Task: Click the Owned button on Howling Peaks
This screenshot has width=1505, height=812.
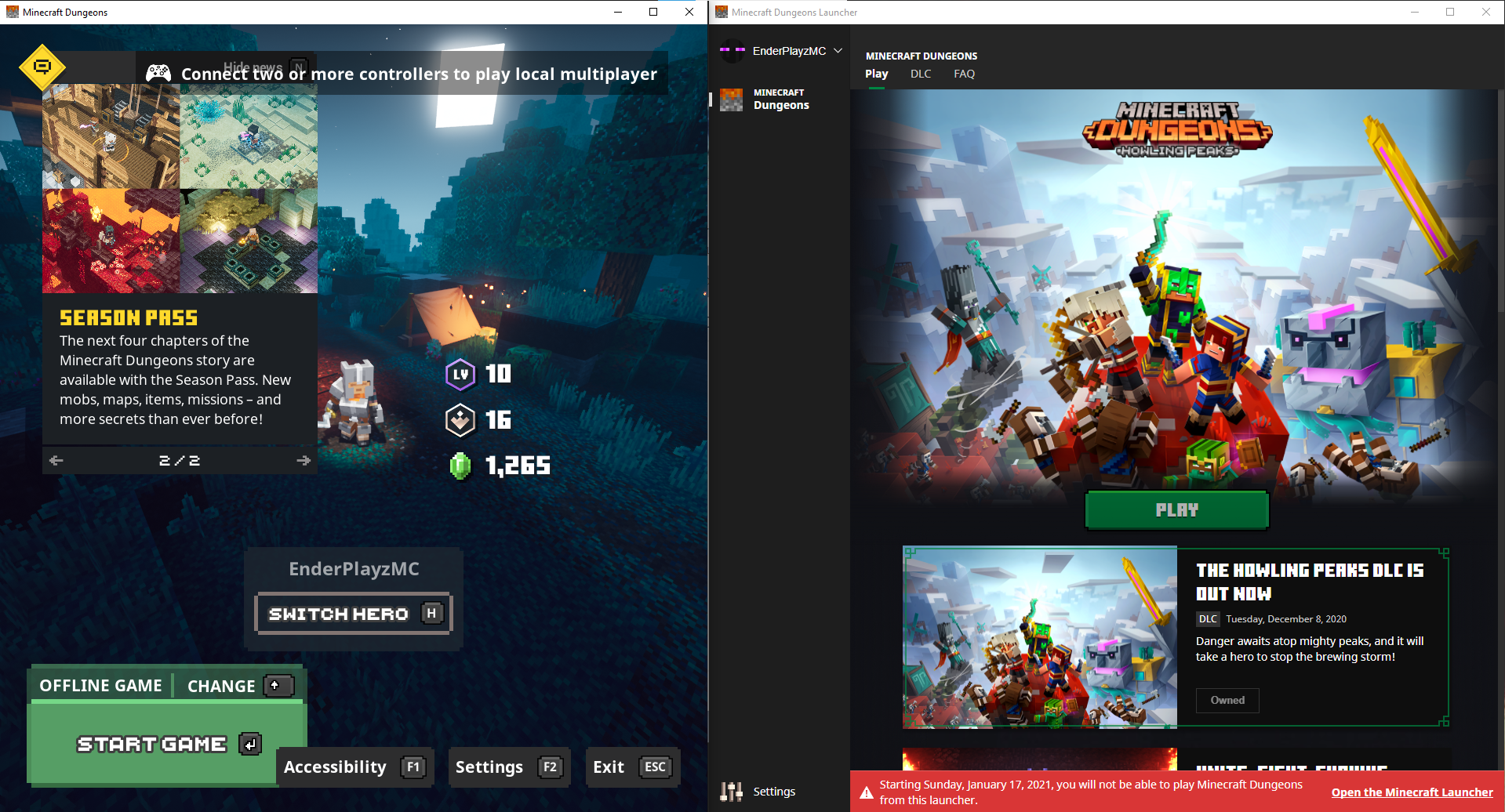Action: click(x=1227, y=701)
